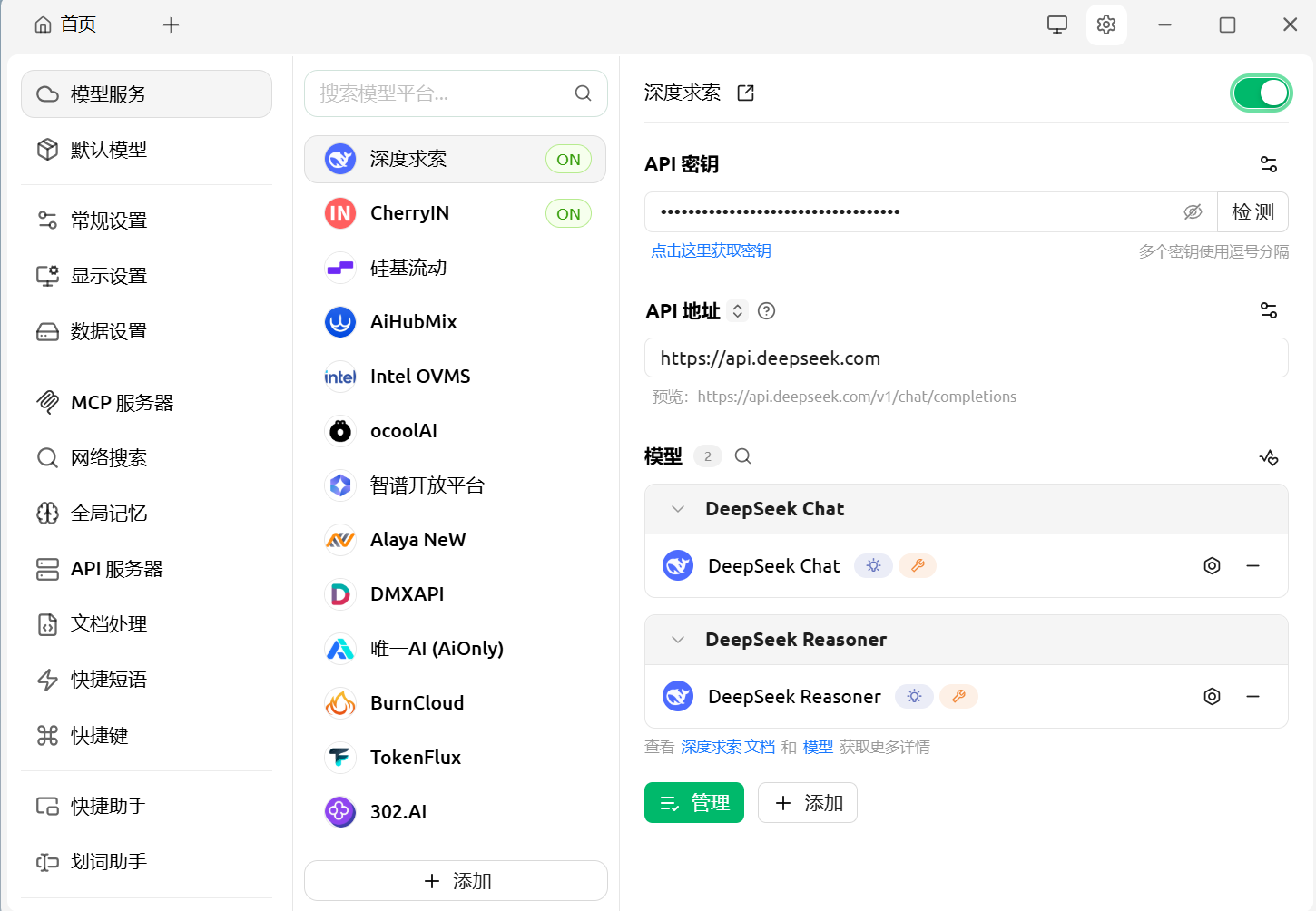This screenshot has height=911, width=1316.
Task: Open API 地址 settings sliders icon
Action: tap(1269, 310)
